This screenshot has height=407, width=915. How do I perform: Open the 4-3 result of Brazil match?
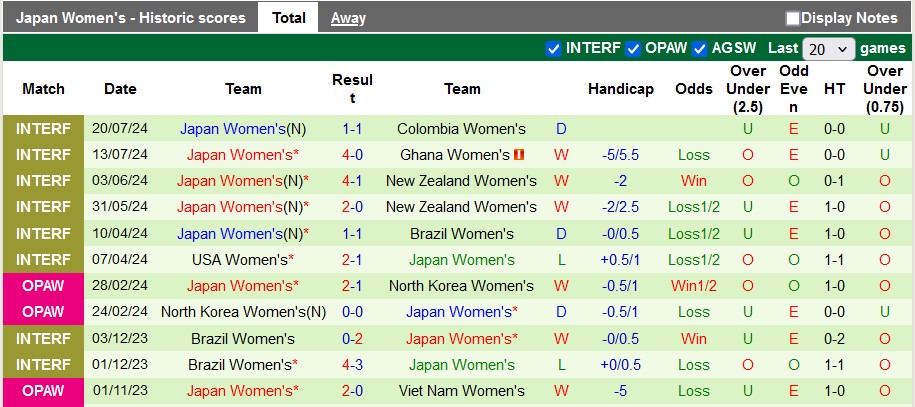352,364
